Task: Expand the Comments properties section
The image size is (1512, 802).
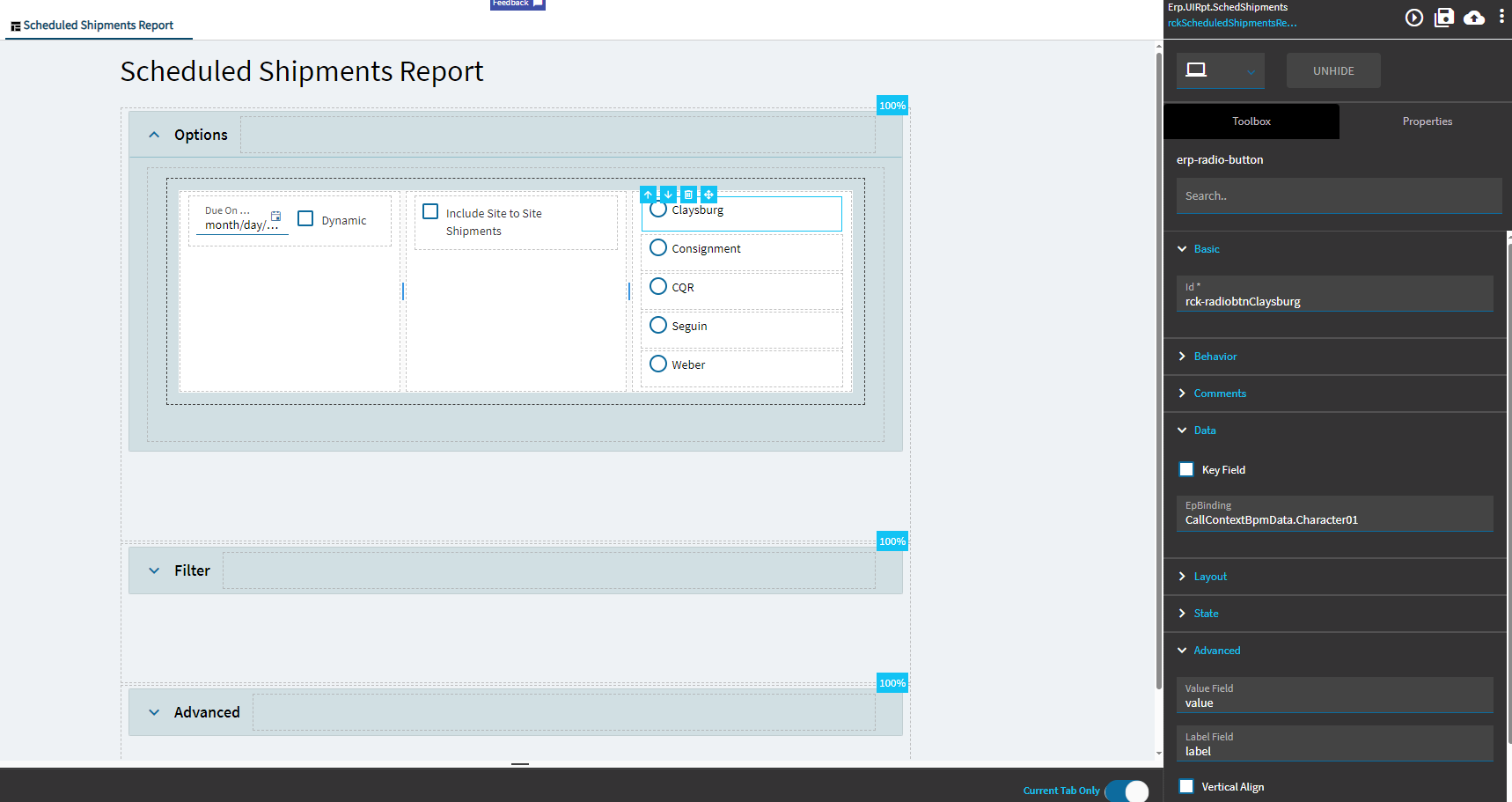Action: click(x=1182, y=394)
